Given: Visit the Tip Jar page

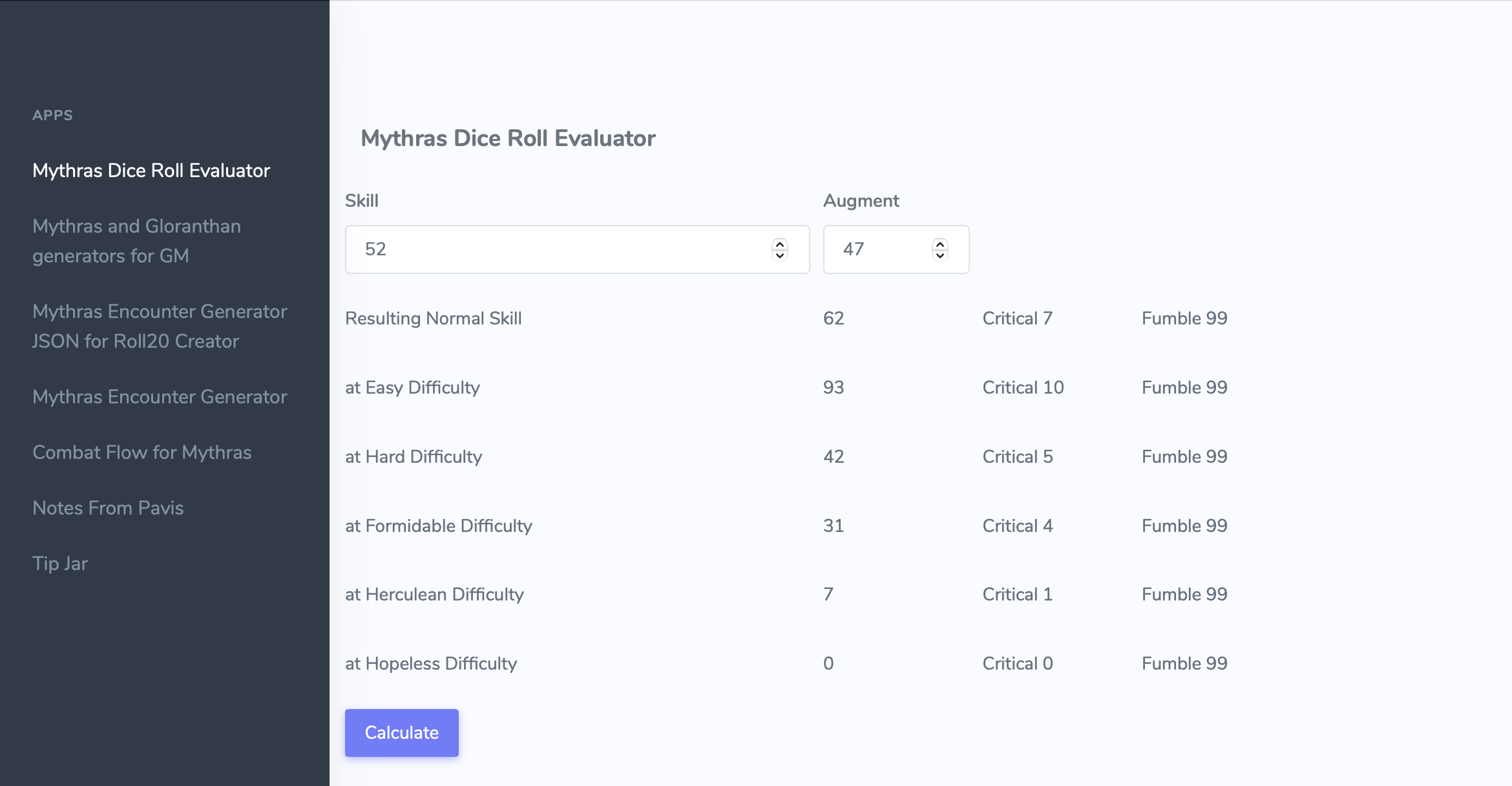Looking at the screenshot, I should 60,564.
